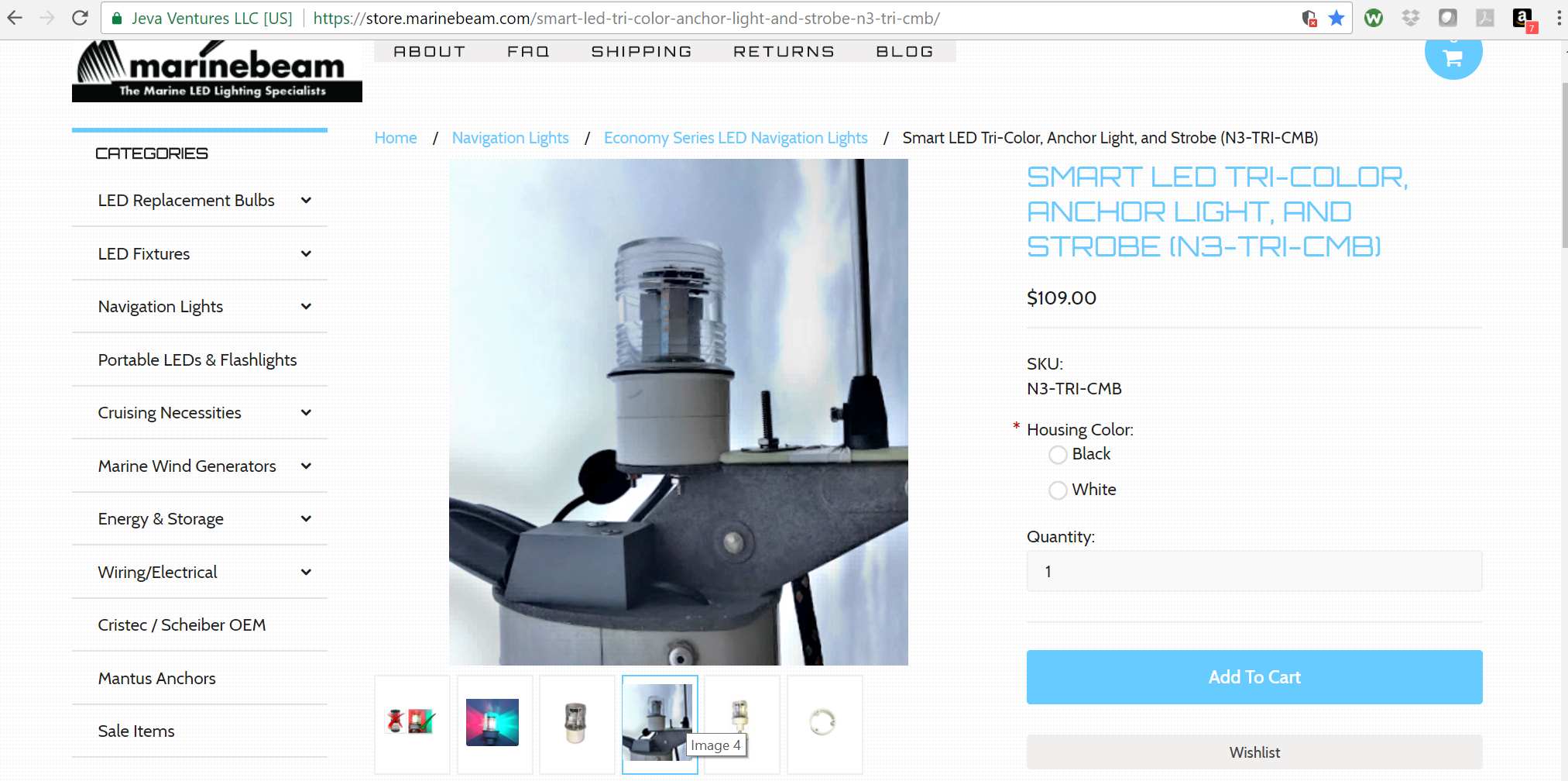Go to Home breadcrumb link

coord(396,138)
